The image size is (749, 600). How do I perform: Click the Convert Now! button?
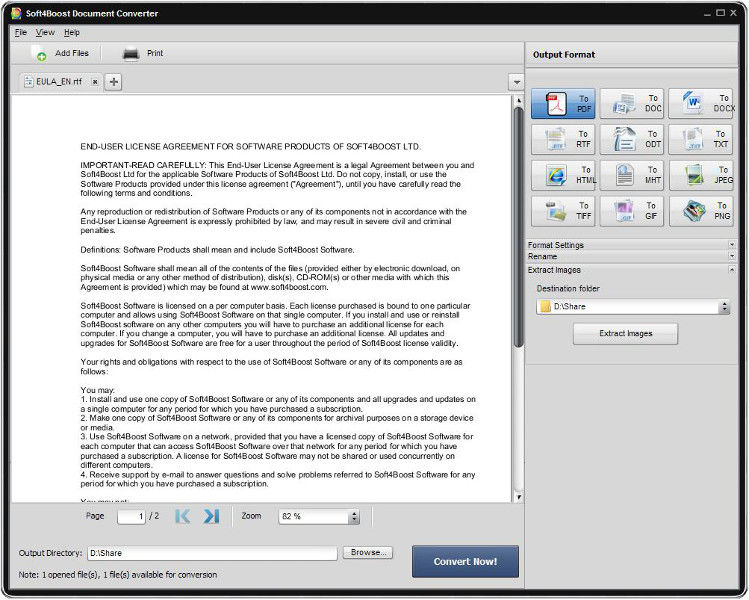[465, 562]
